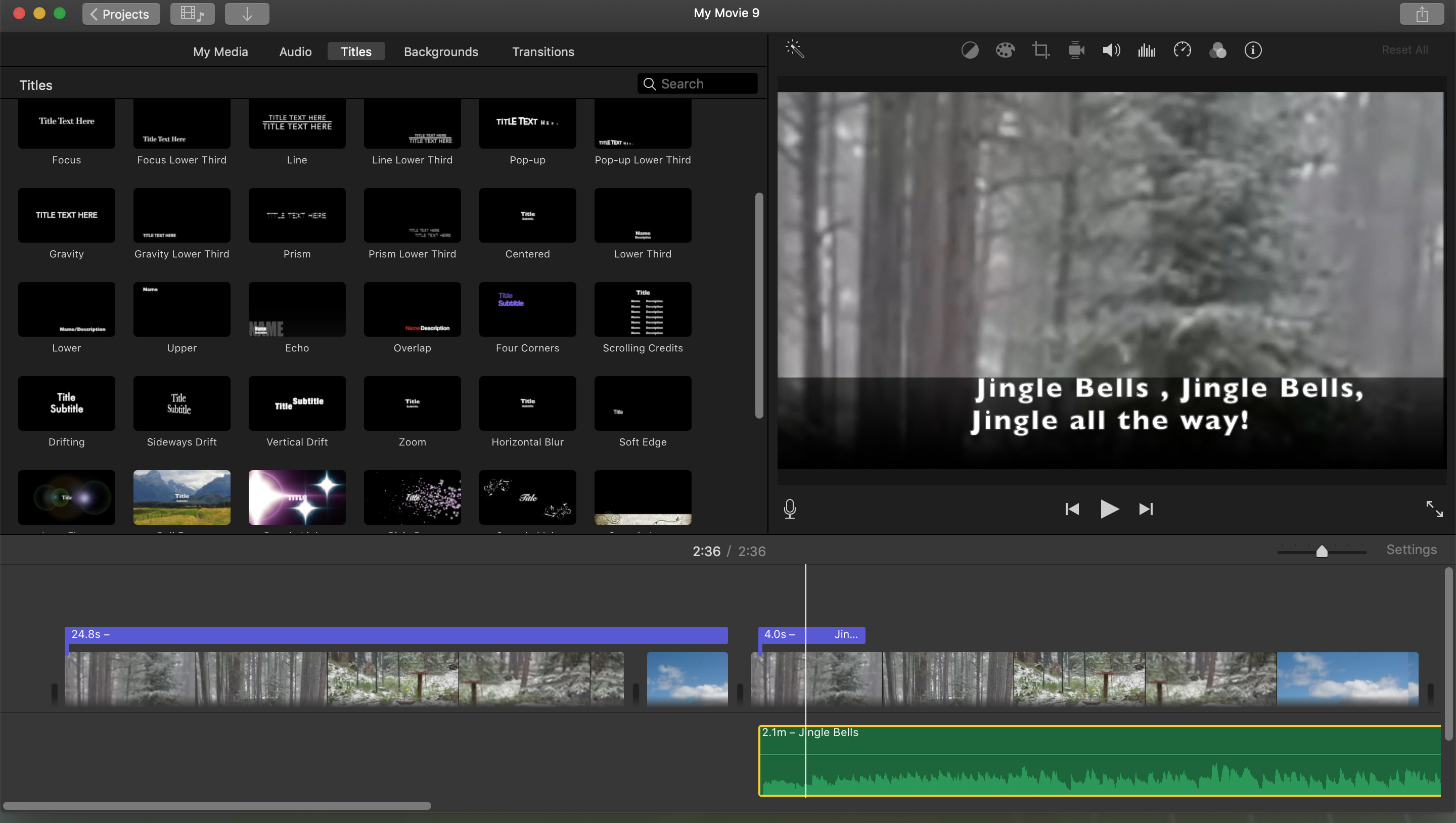Switch to the Transitions tab
The image size is (1456, 823).
coord(542,52)
